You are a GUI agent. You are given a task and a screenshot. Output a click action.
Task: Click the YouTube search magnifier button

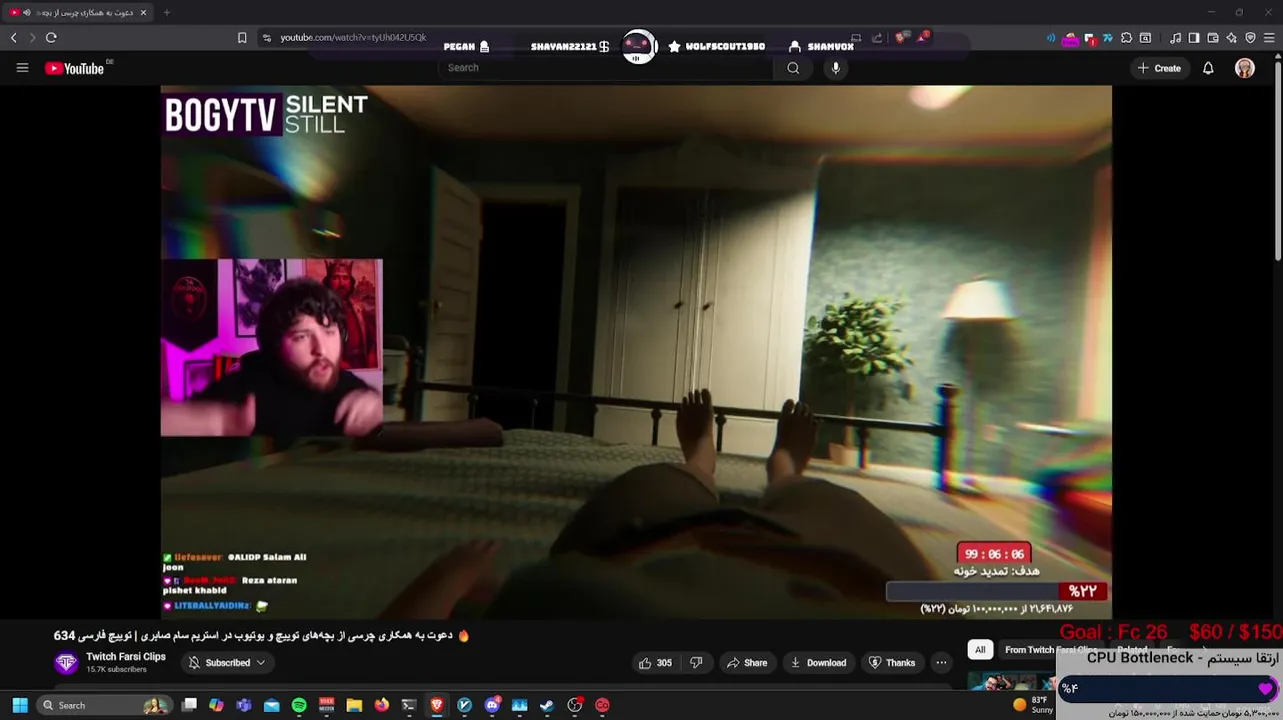click(793, 68)
